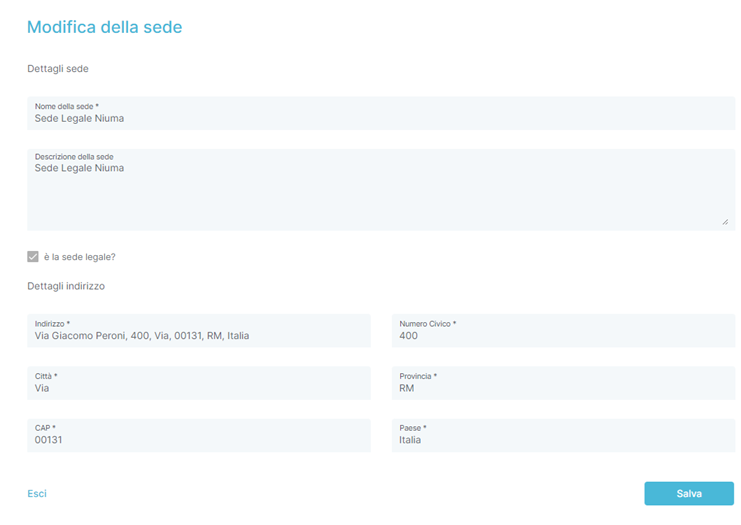Click the 'Indirizzo *' field label
741x525 pixels.
[52, 324]
